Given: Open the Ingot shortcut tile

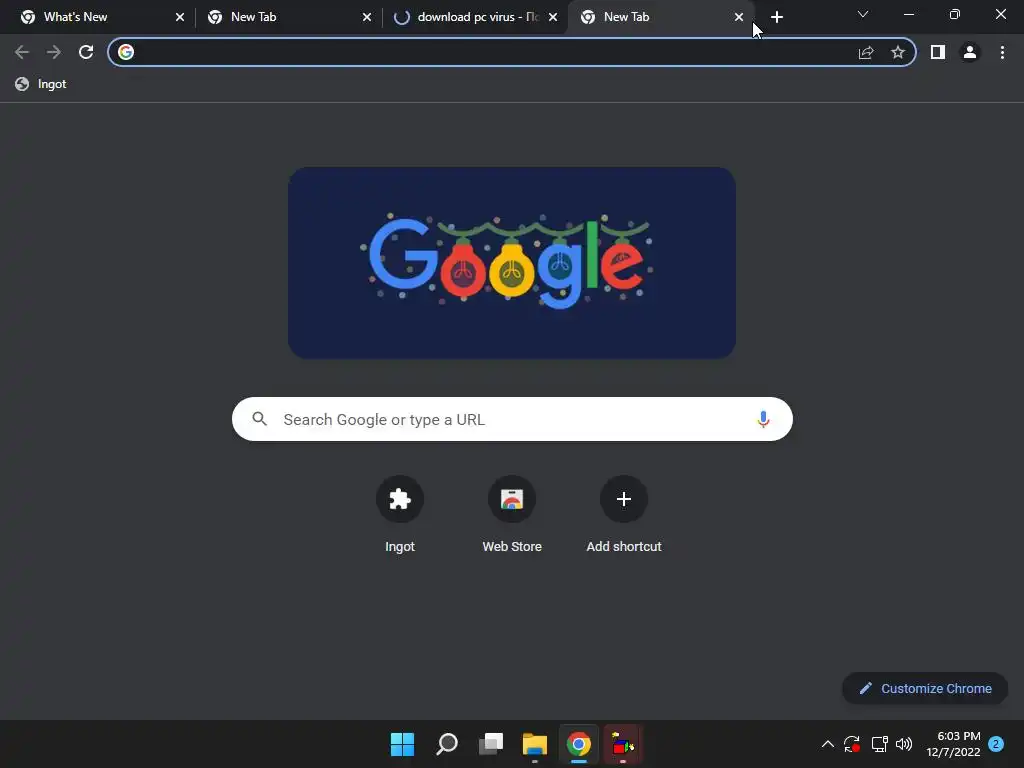Looking at the screenshot, I should click(400, 515).
